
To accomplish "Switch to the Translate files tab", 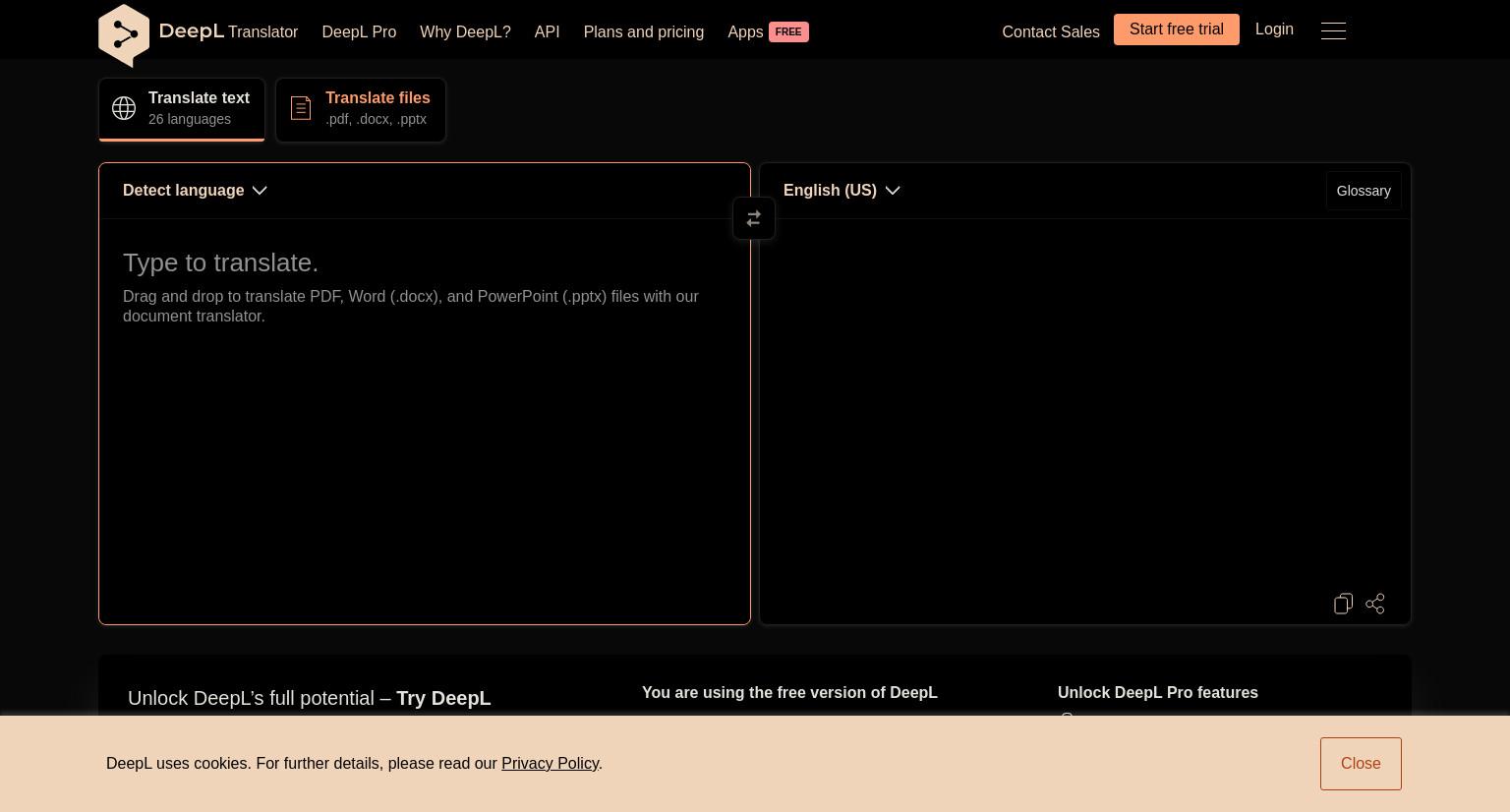I will (361, 109).
